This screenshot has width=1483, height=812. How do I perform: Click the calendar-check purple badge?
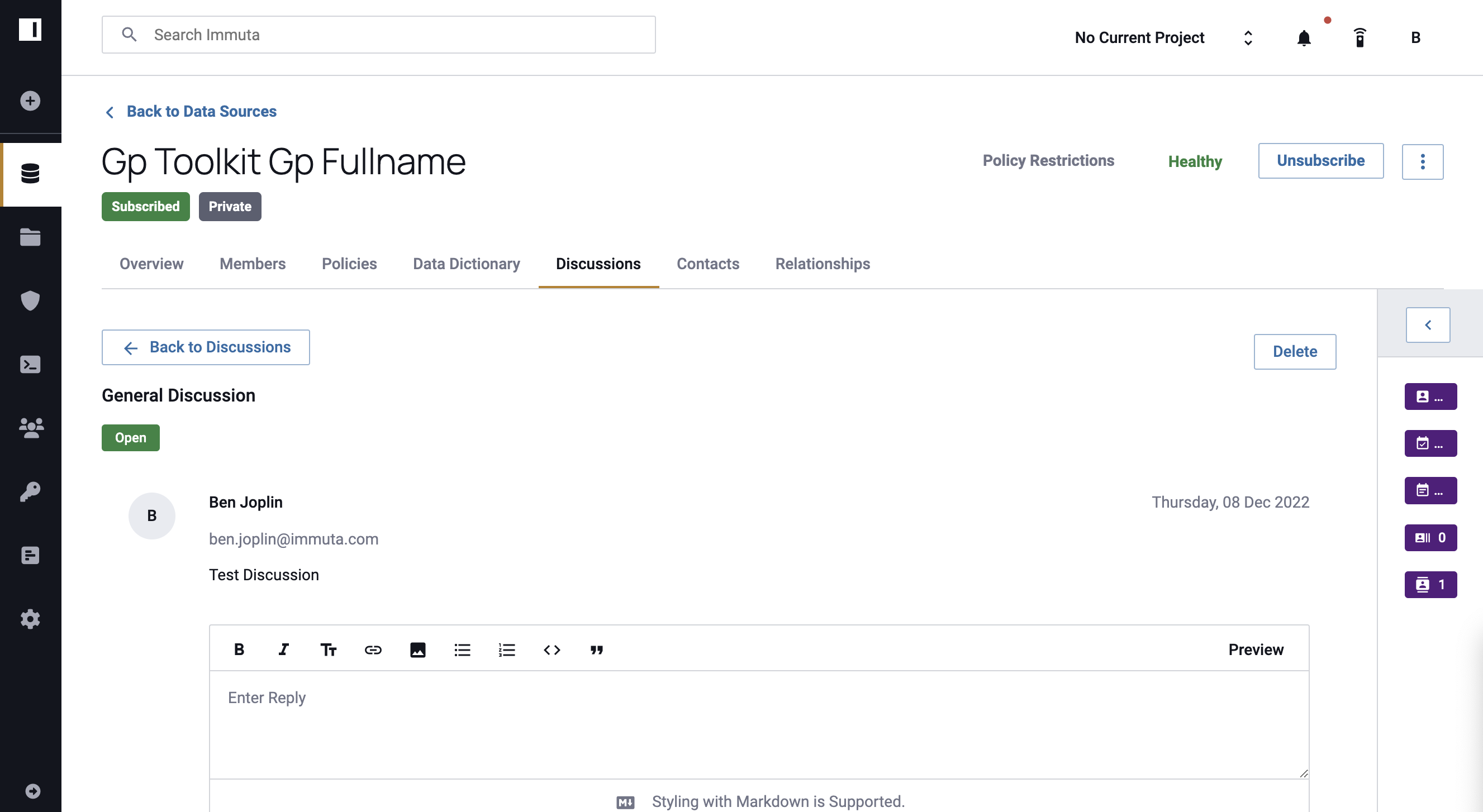pos(1430,443)
